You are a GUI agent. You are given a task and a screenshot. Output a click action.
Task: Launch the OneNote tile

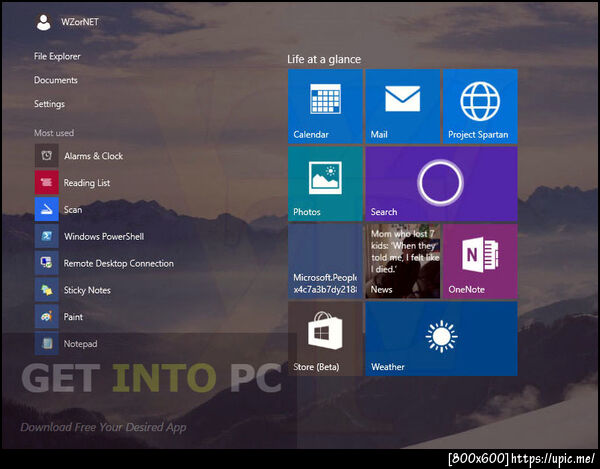pyautogui.click(x=480, y=261)
